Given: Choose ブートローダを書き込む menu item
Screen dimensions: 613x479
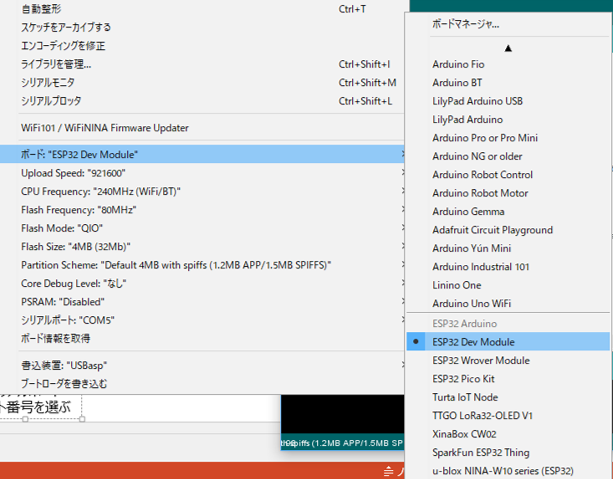Looking at the screenshot, I should click(202, 384).
